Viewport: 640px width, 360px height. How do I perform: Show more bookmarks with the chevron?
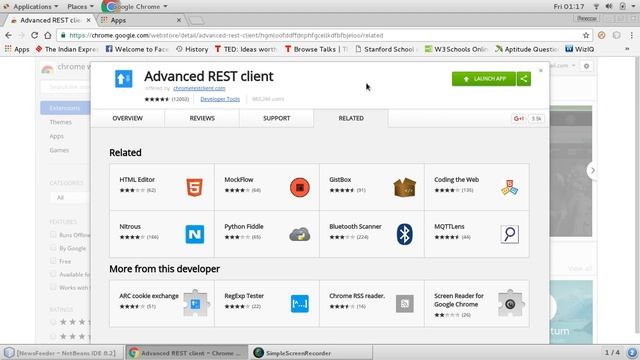pyautogui.click(x=627, y=49)
